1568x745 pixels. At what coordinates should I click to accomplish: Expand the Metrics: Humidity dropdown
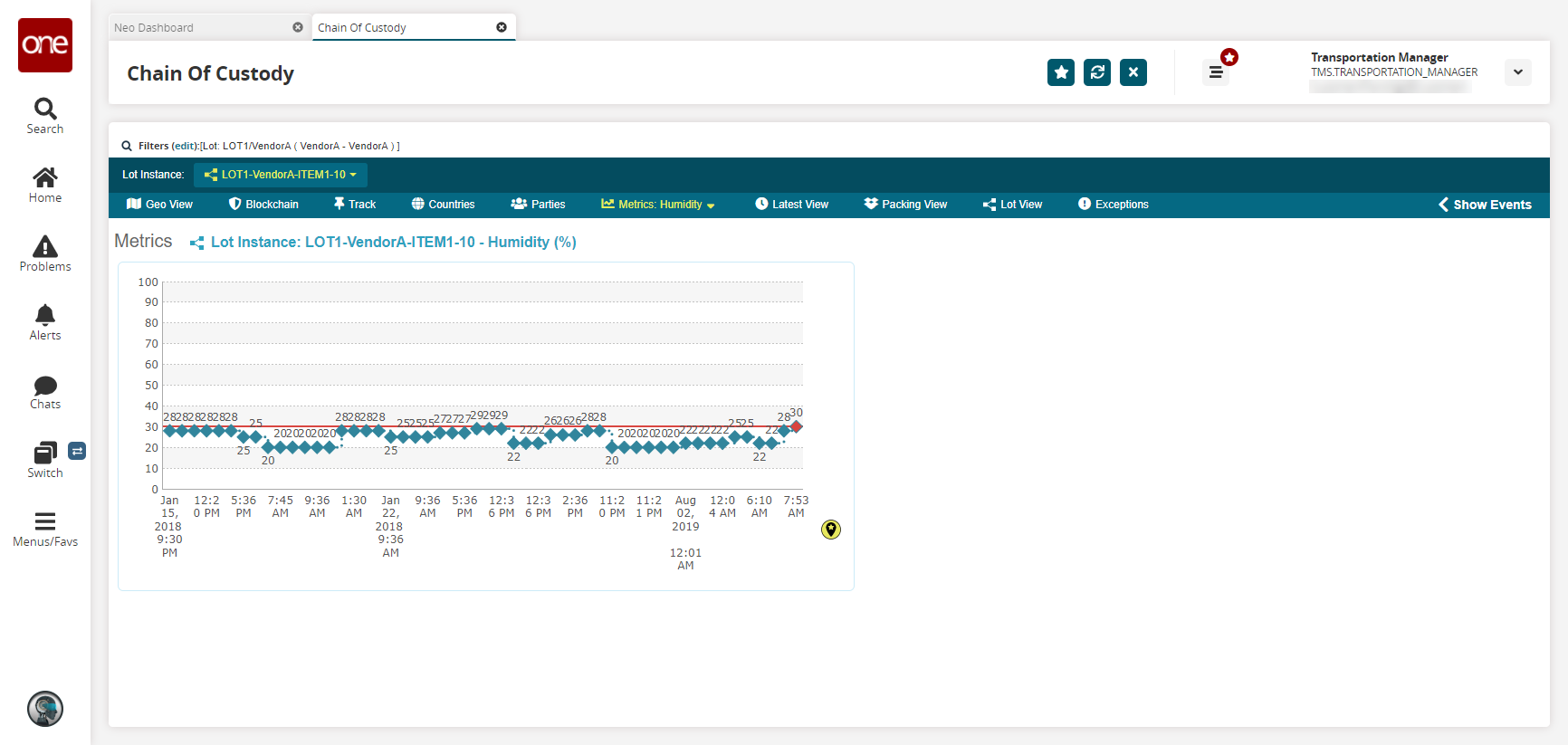658,205
